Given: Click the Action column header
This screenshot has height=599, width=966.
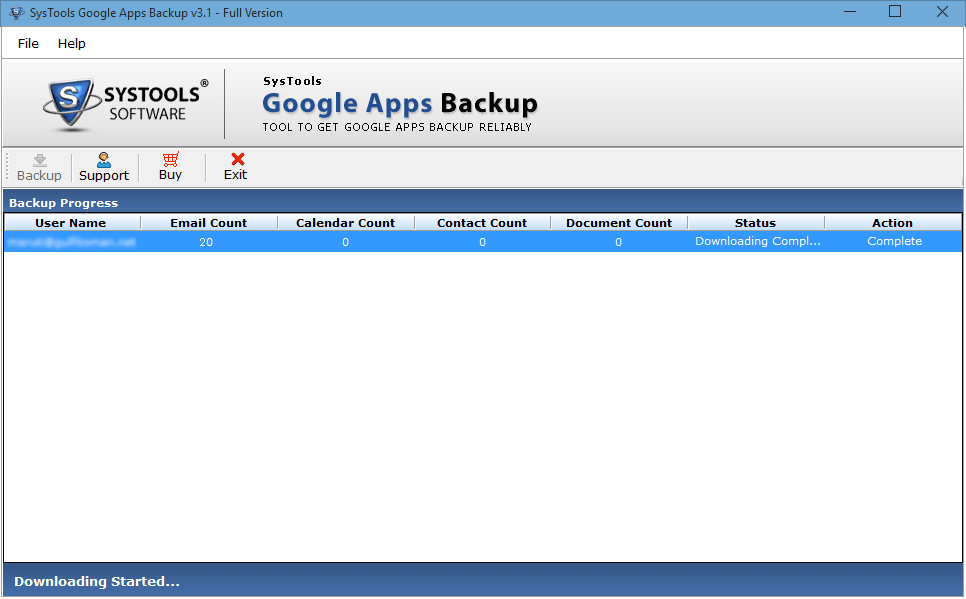Looking at the screenshot, I should [893, 223].
